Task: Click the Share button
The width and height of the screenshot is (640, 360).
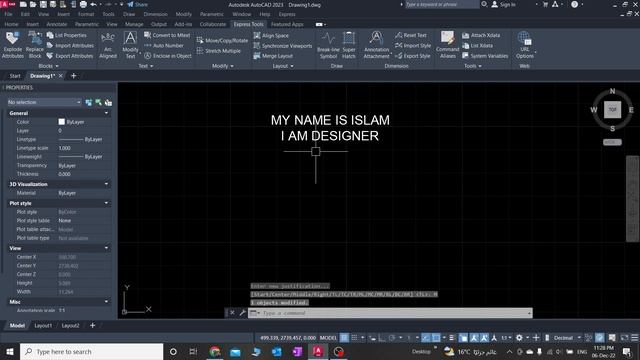Action: [138, 4]
